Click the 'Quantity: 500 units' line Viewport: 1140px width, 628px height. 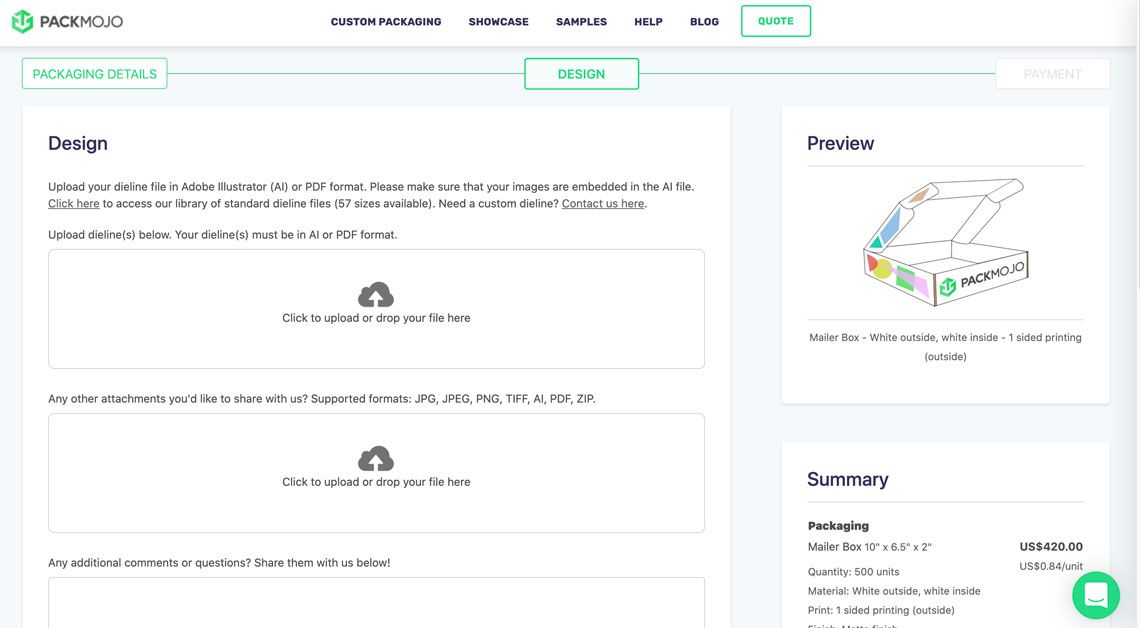click(854, 572)
